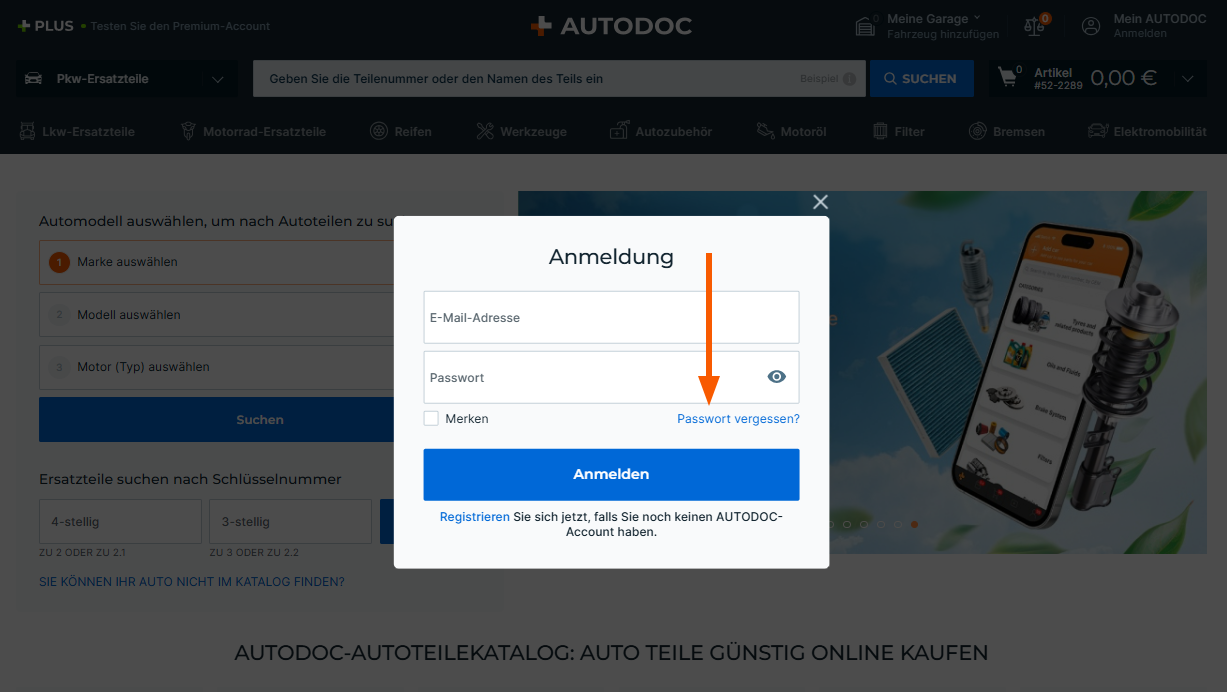1227x692 pixels.
Task: Click the Mein AUTODOC user profile icon
Action: point(1091,26)
